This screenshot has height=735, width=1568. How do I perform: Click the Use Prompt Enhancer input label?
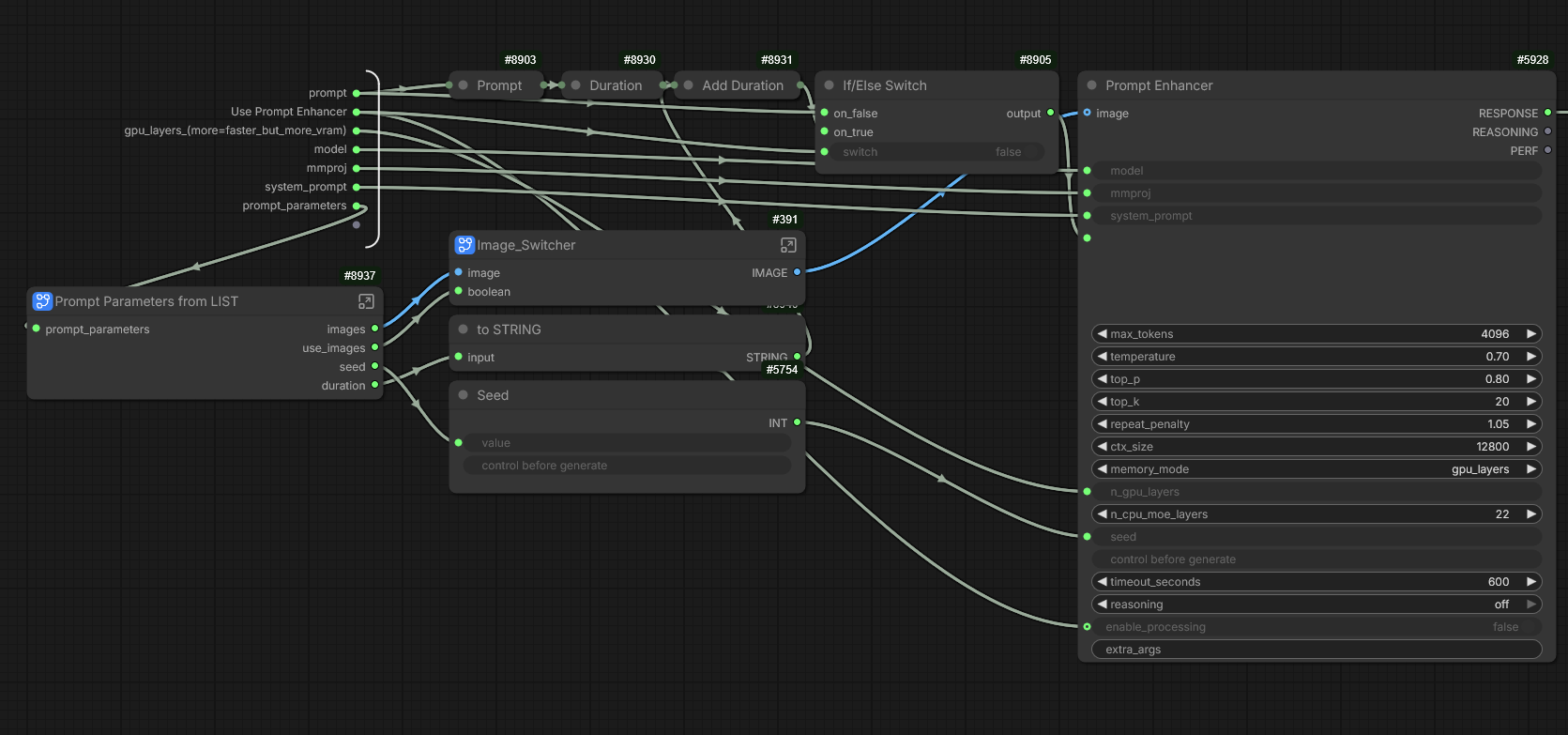click(x=289, y=112)
